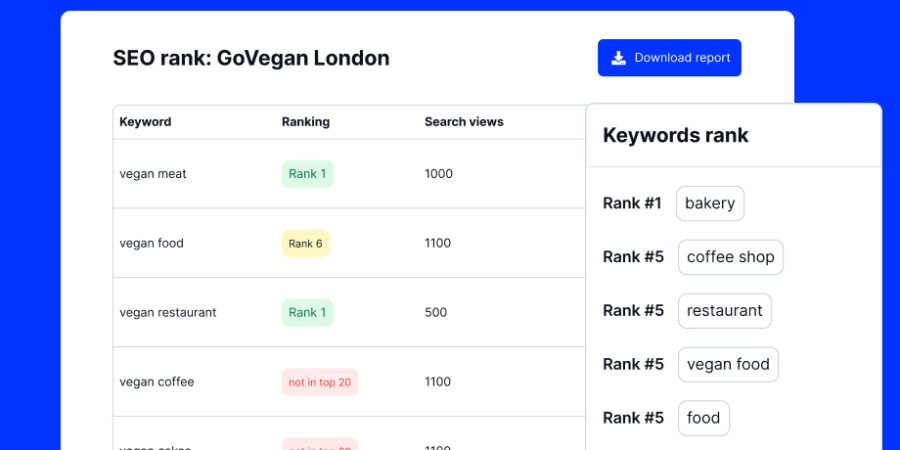Select the vegan restaurant table row

tap(168, 312)
